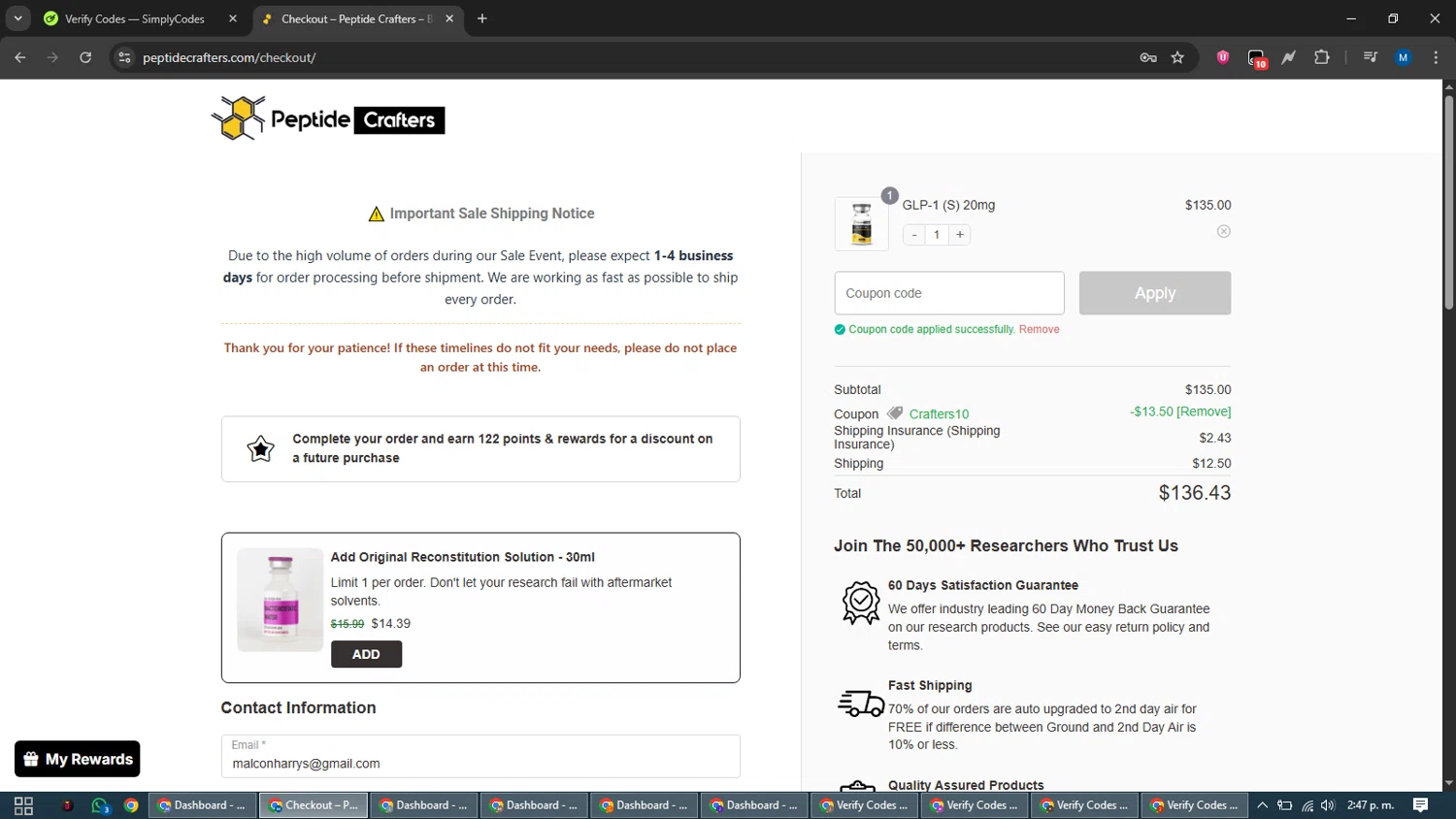
Task: Click the Shipping Insurance $2.43 value
Action: pos(1215,438)
